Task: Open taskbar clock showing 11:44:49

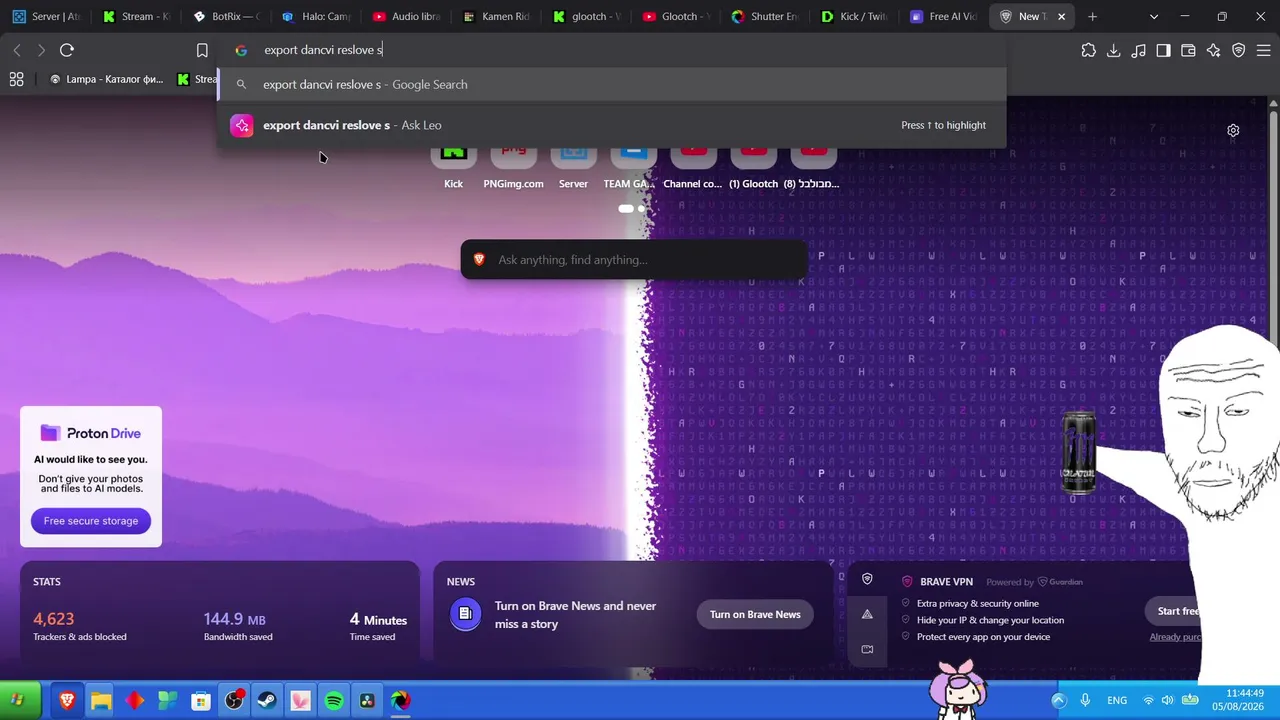Action: (x=1240, y=700)
